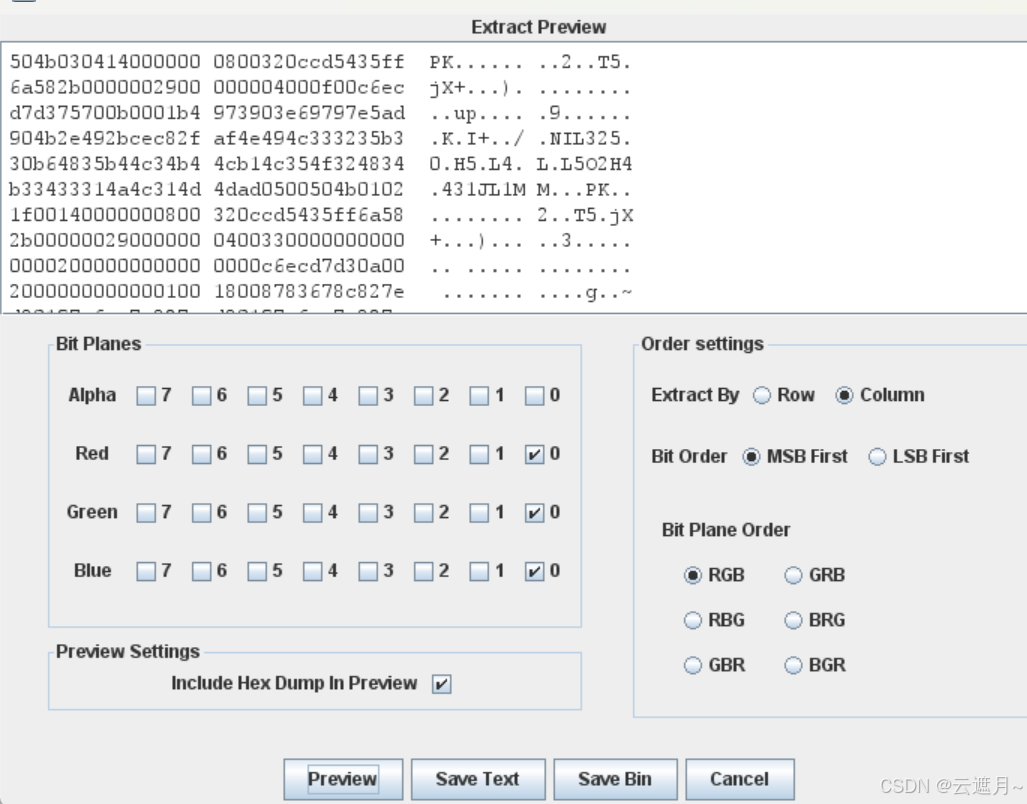
Task: Check Alpha bit plane 5
Action: (257, 395)
